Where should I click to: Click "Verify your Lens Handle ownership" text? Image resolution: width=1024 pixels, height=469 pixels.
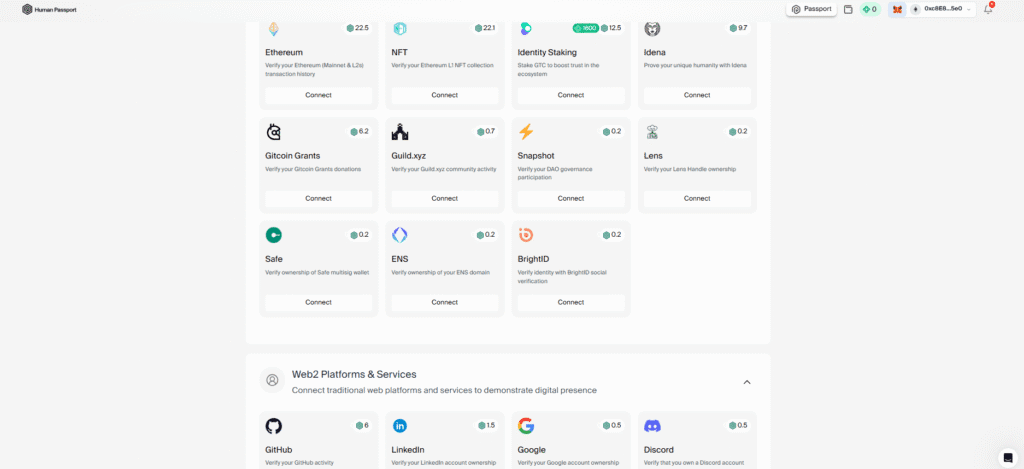tap(690, 169)
